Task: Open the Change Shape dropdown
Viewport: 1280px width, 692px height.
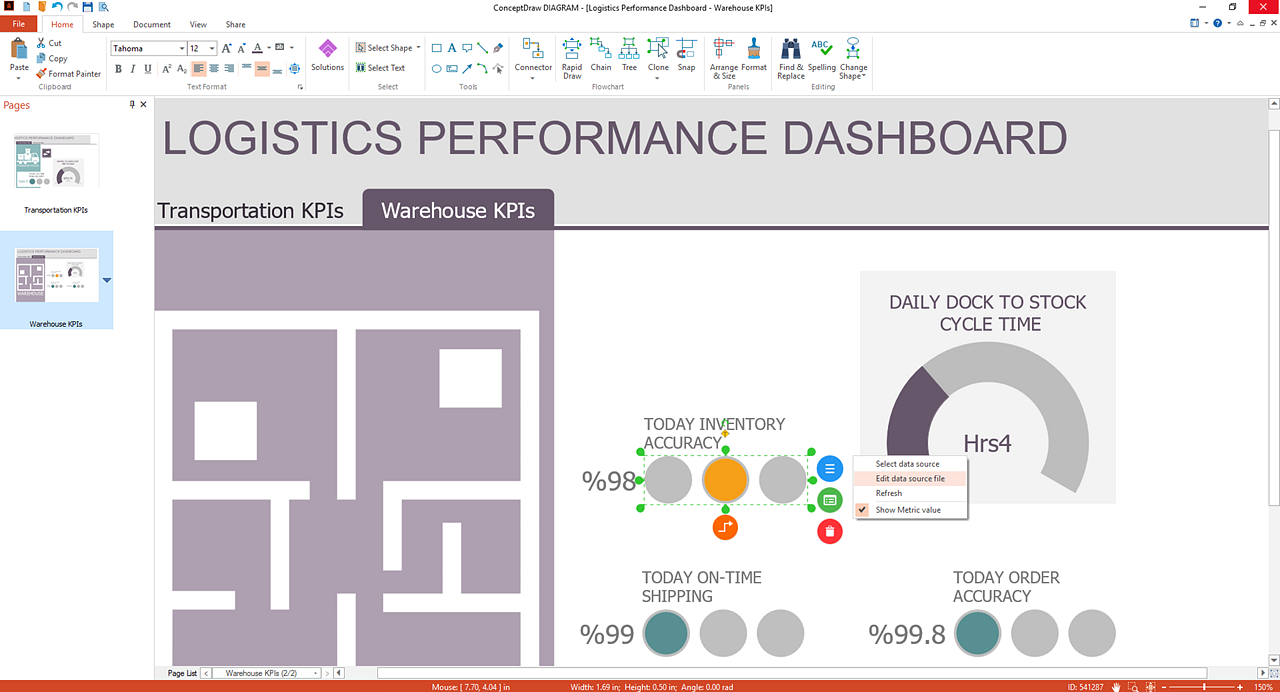Action: (x=852, y=58)
